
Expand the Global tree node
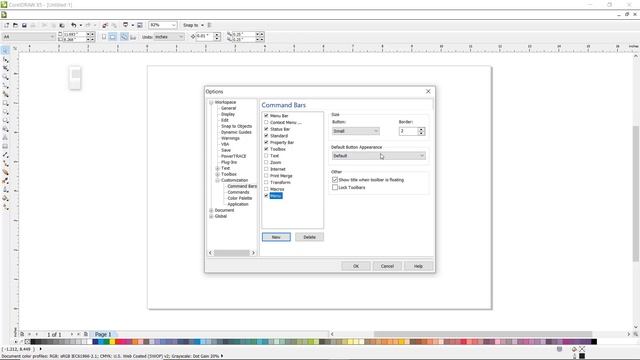click(x=211, y=216)
